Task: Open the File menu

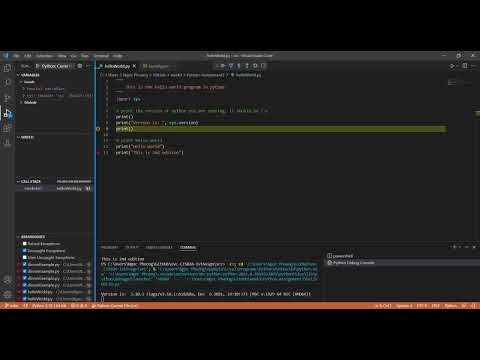Action: point(16,56)
